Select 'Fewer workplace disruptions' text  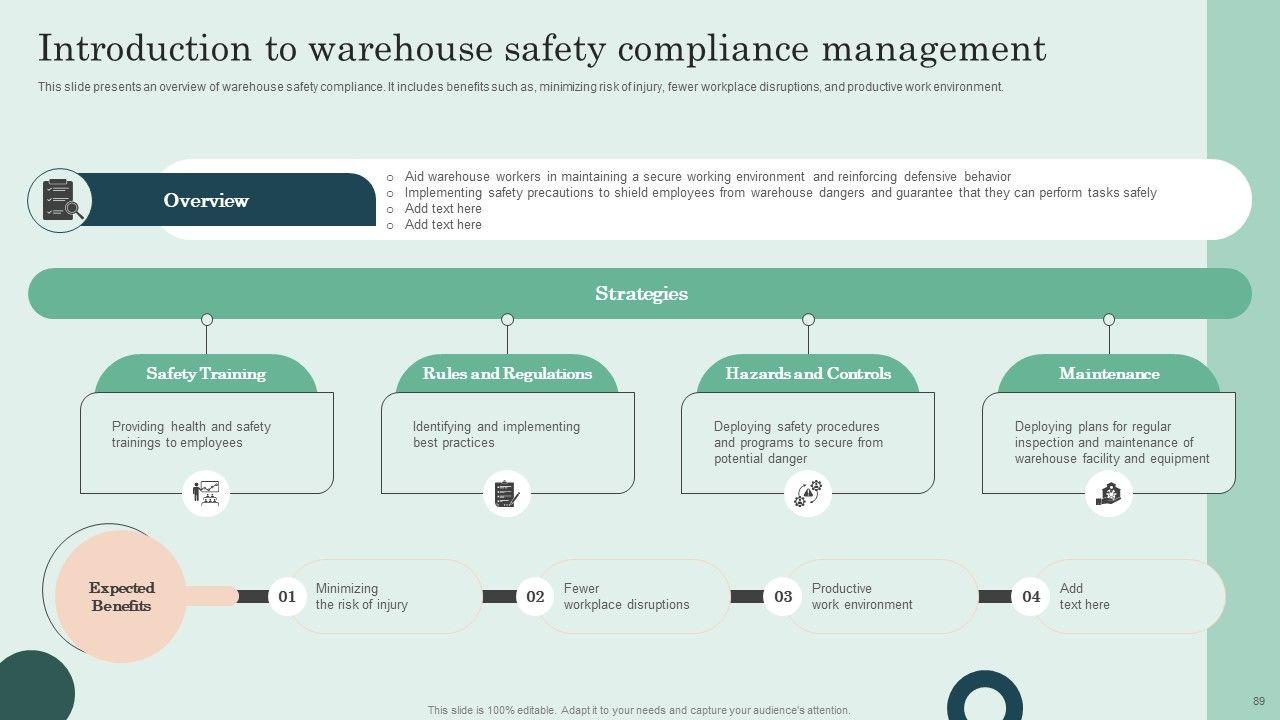click(x=626, y=597)
